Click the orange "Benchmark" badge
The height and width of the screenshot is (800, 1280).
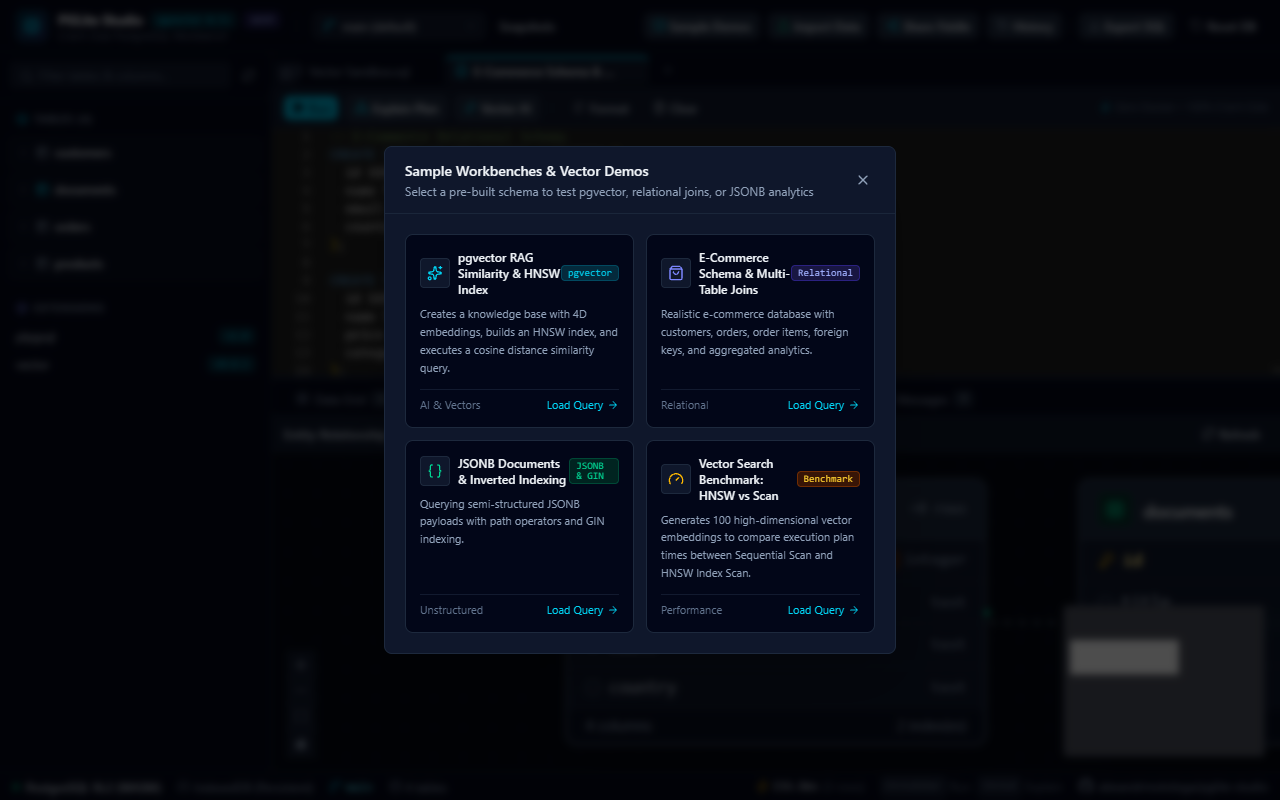pyautogui.click(x=828, y=479)
